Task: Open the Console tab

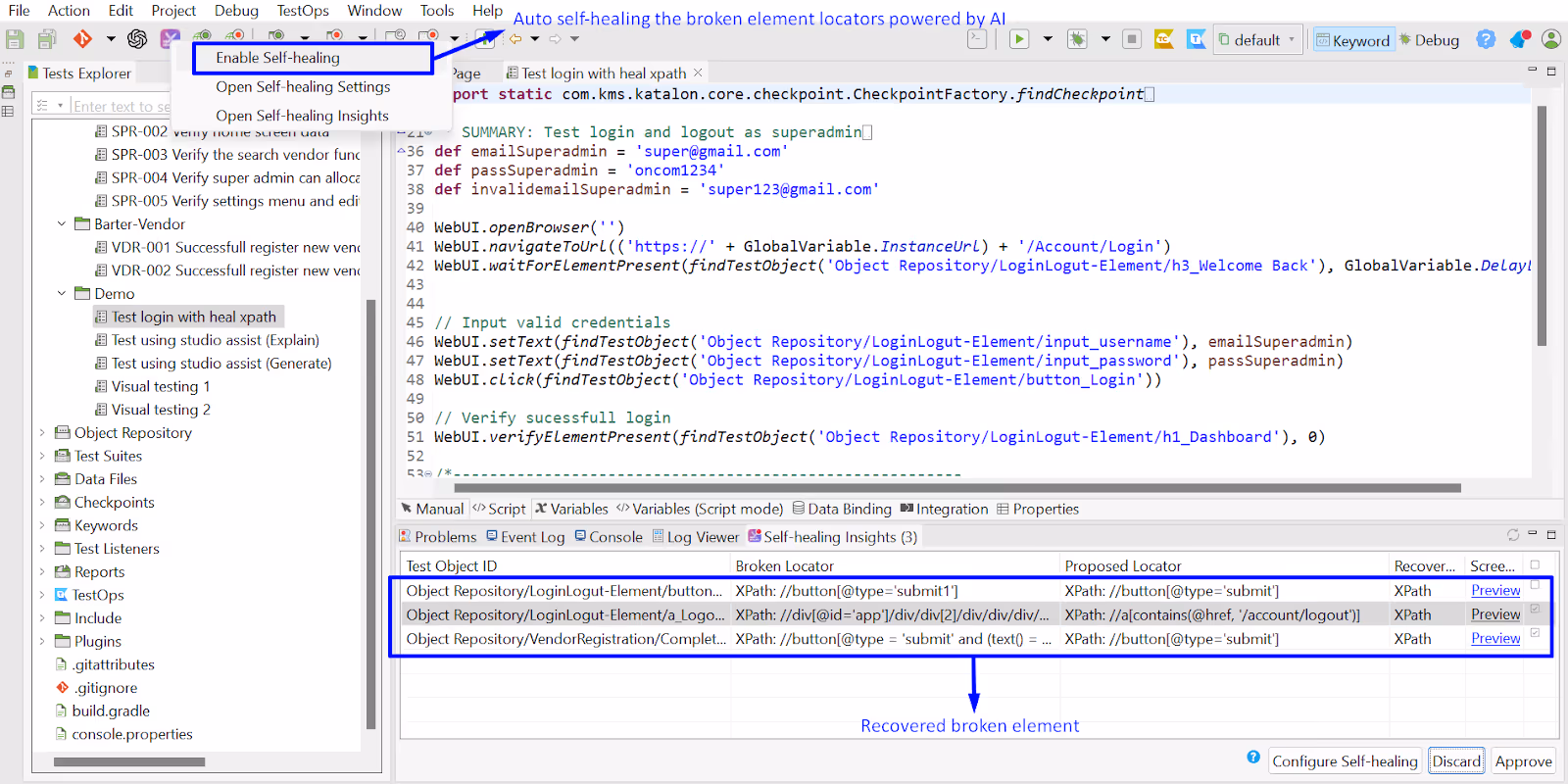Action: pos(609,537)
